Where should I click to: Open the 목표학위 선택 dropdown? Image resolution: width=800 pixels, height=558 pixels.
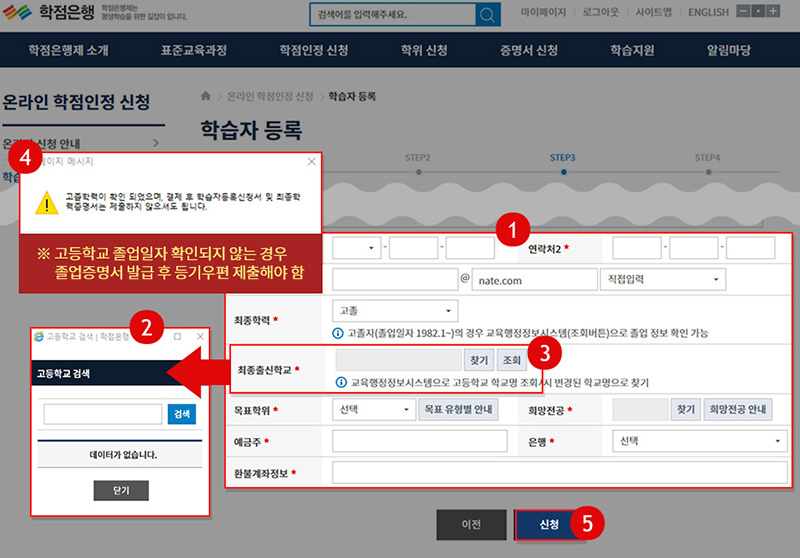(374, 410)
